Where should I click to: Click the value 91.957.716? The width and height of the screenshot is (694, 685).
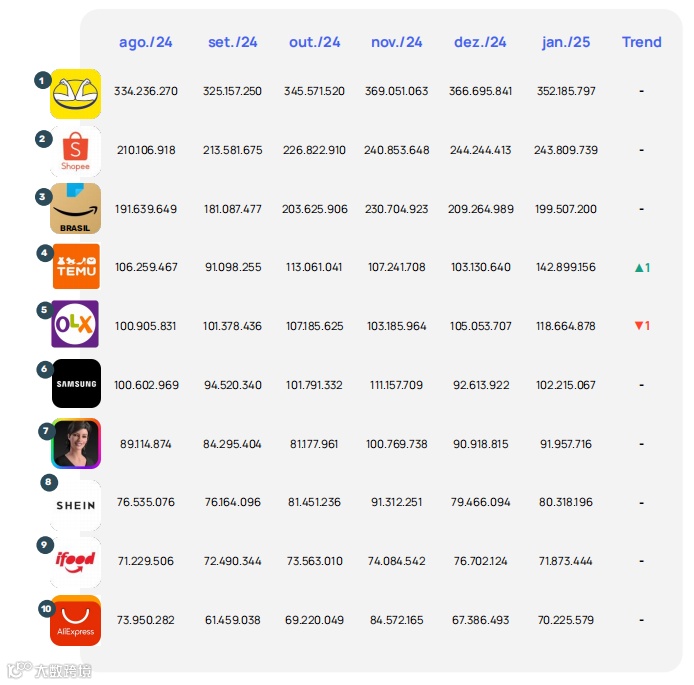[566, 444]
